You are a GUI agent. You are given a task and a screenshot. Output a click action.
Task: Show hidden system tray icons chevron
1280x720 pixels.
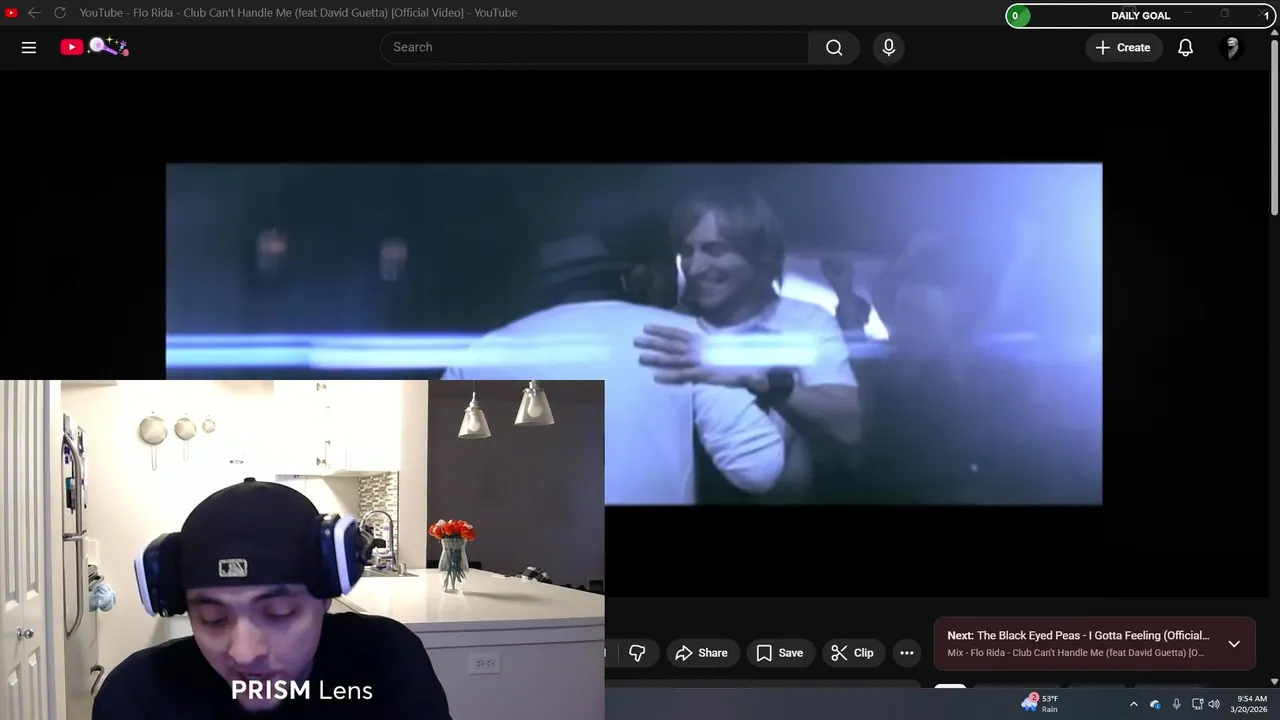pos(1133,704)
